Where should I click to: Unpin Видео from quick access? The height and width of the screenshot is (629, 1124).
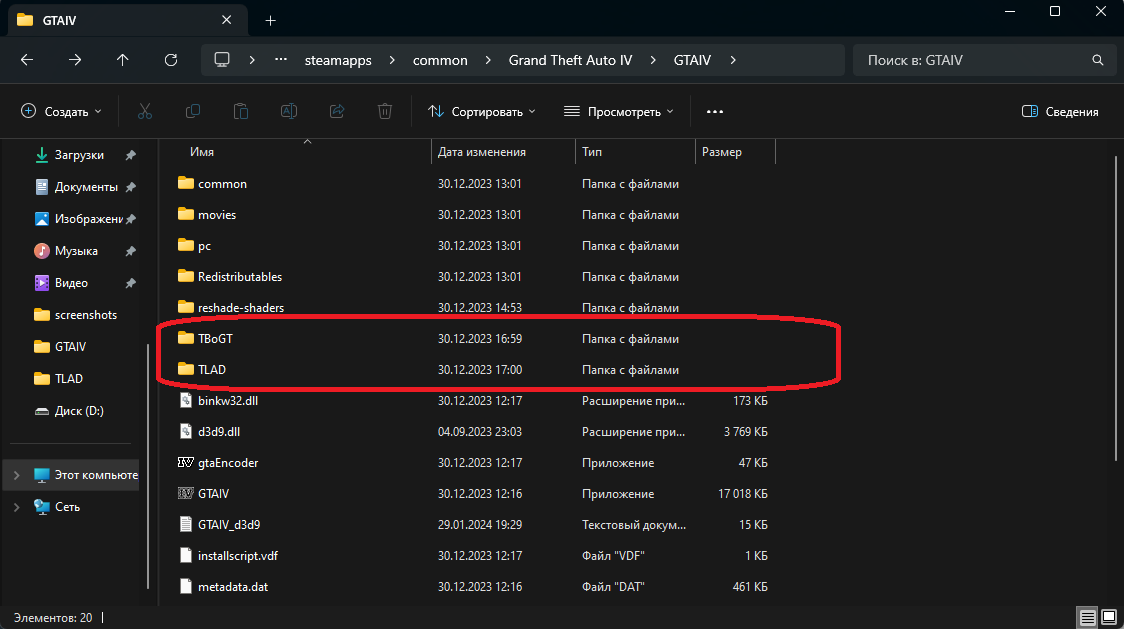[130, 283]
